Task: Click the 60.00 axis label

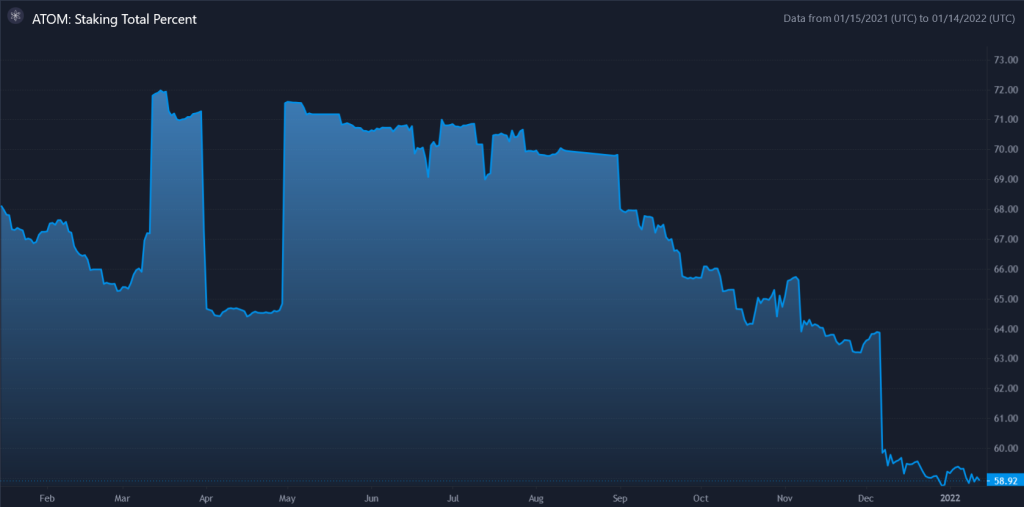Action: [x=1006, y=449]
